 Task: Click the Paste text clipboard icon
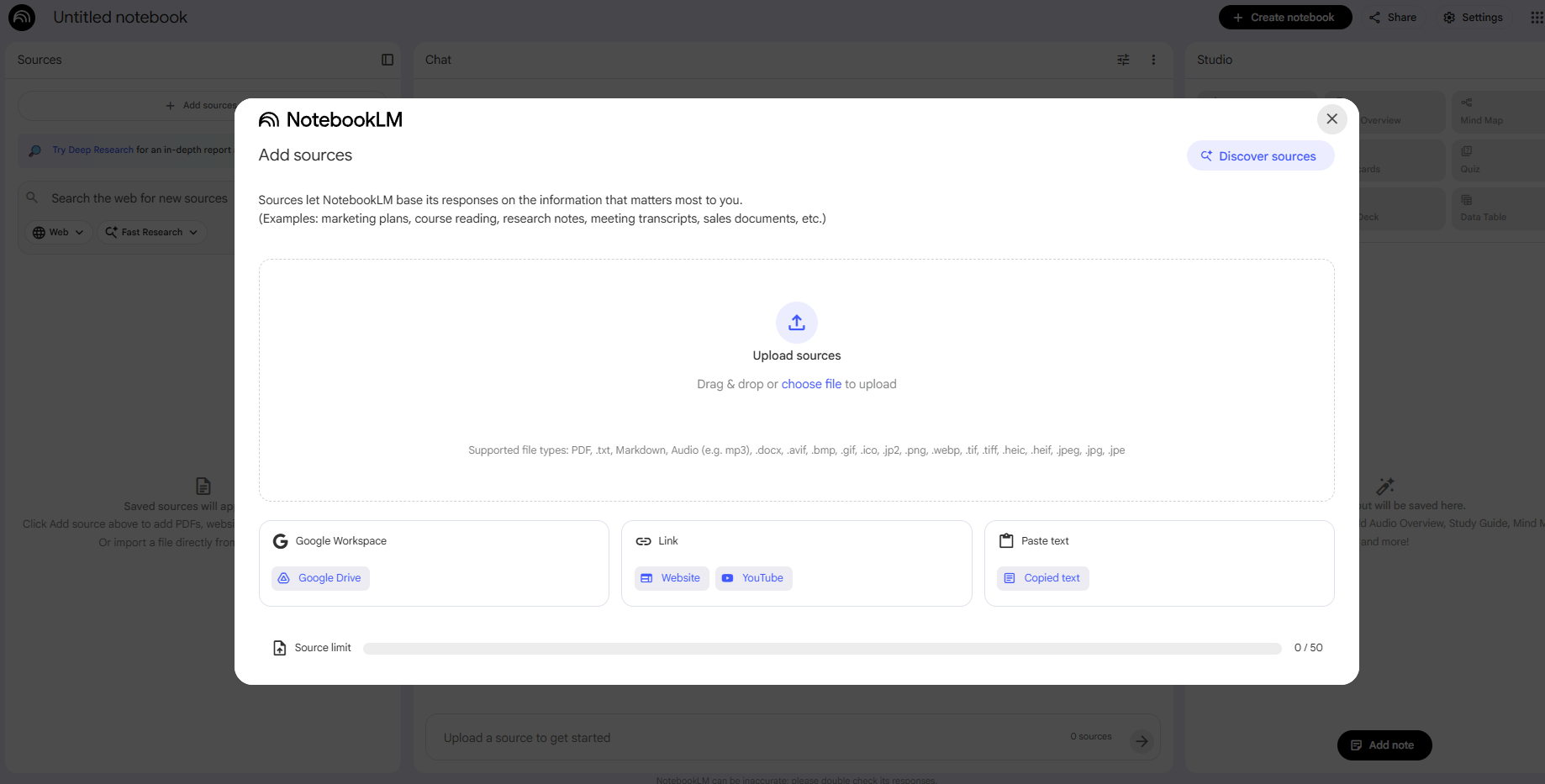point(1006,541)
